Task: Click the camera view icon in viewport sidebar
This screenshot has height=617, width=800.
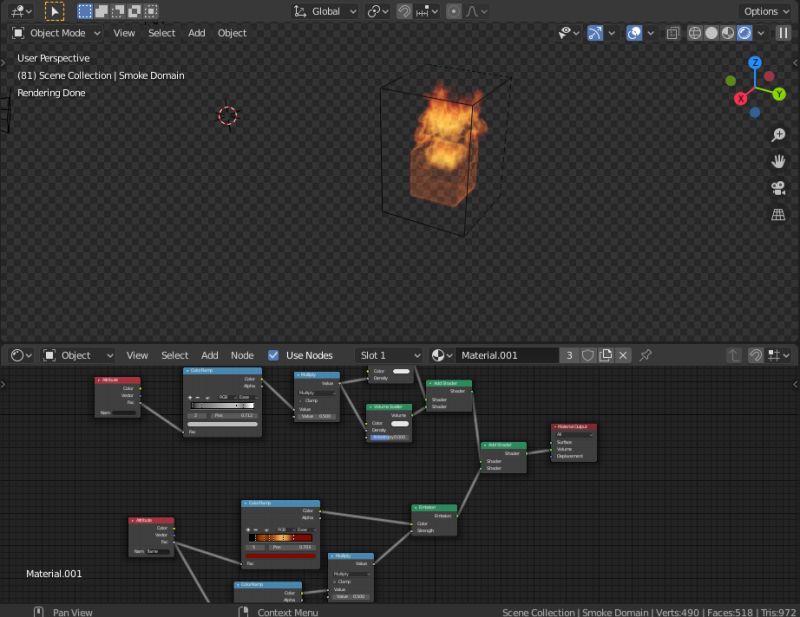Action: tap(779, 188)
